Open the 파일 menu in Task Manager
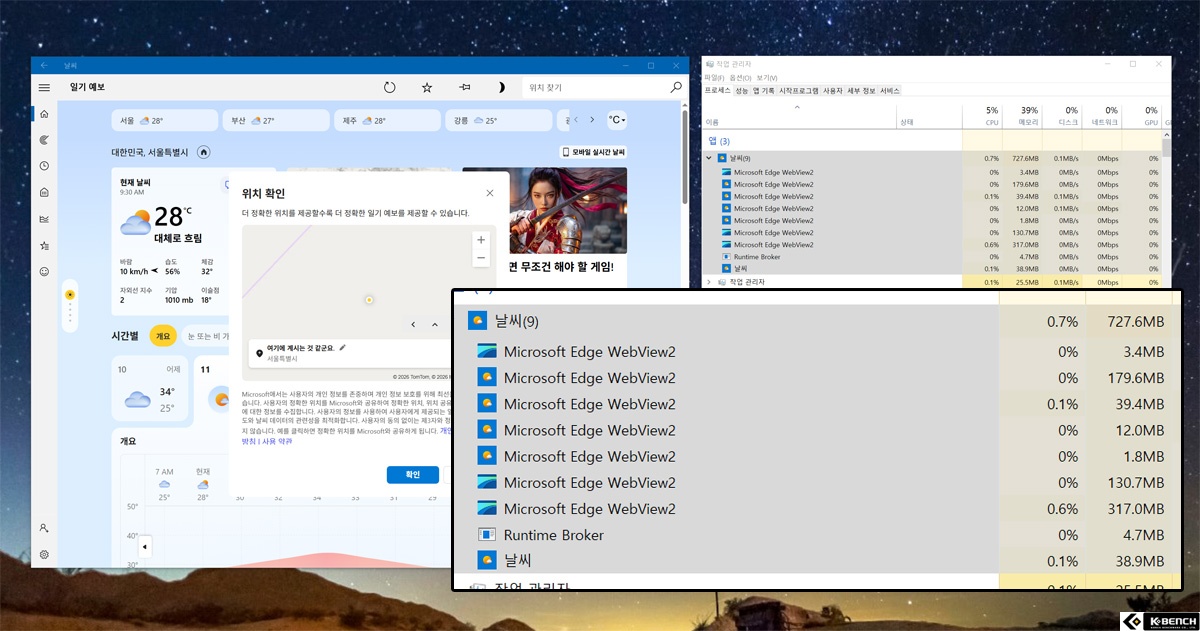 [714, 77]
